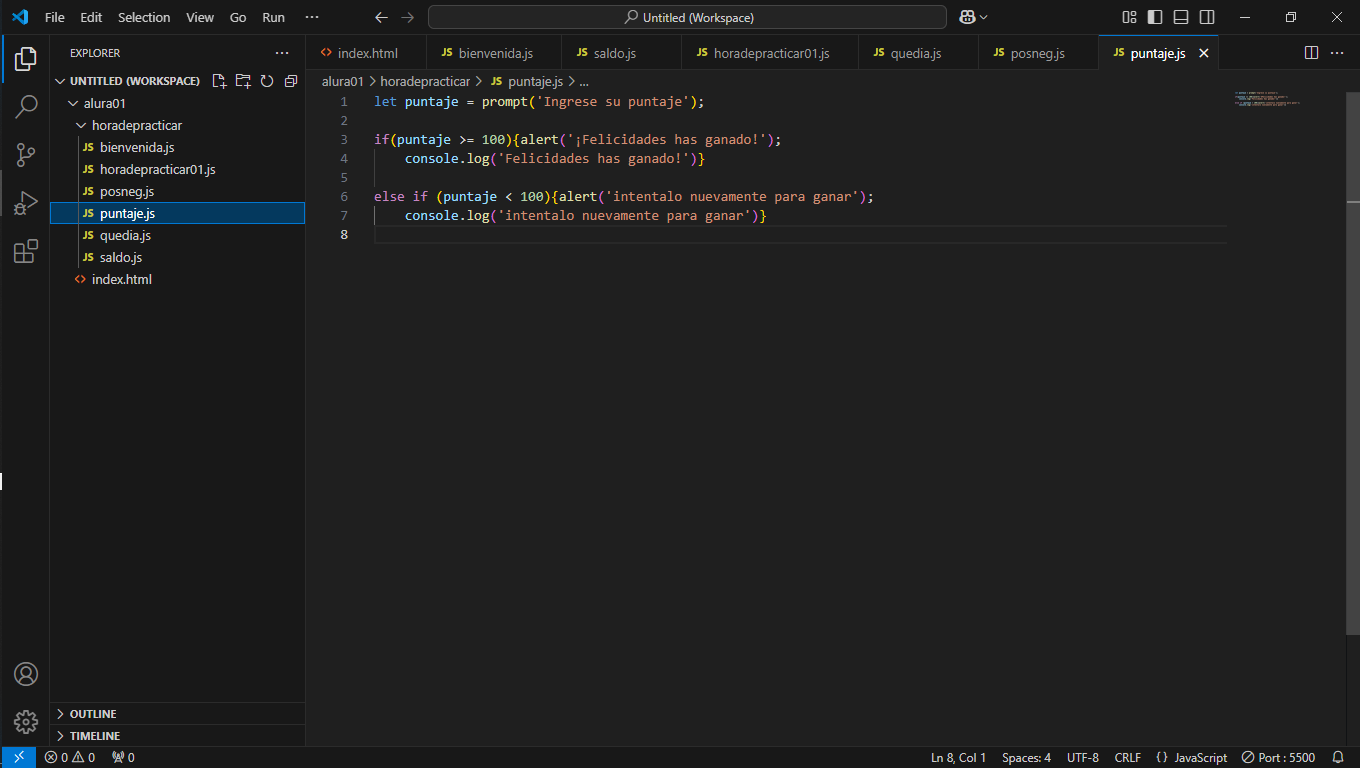The height and width of the screenshot is (768, 1360).
Task: Click the New File icon in Explorer
Action: tap(219, 81)
